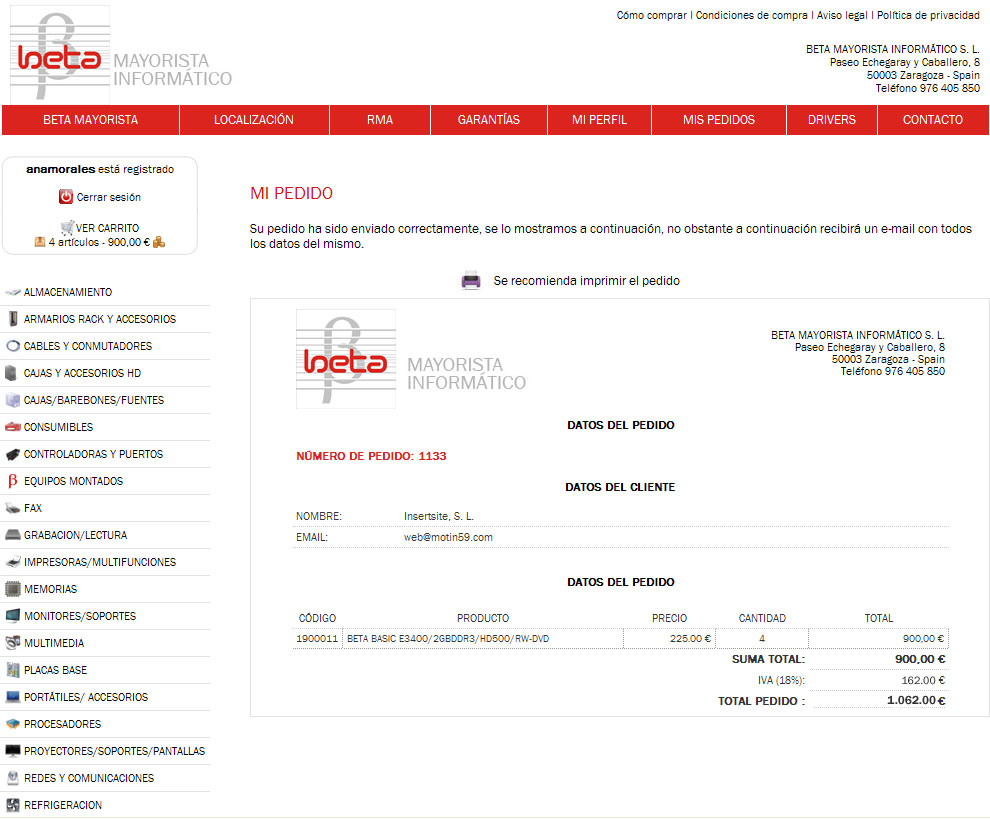Open the DRIVERS menu tab

click(x=832, y=120)
